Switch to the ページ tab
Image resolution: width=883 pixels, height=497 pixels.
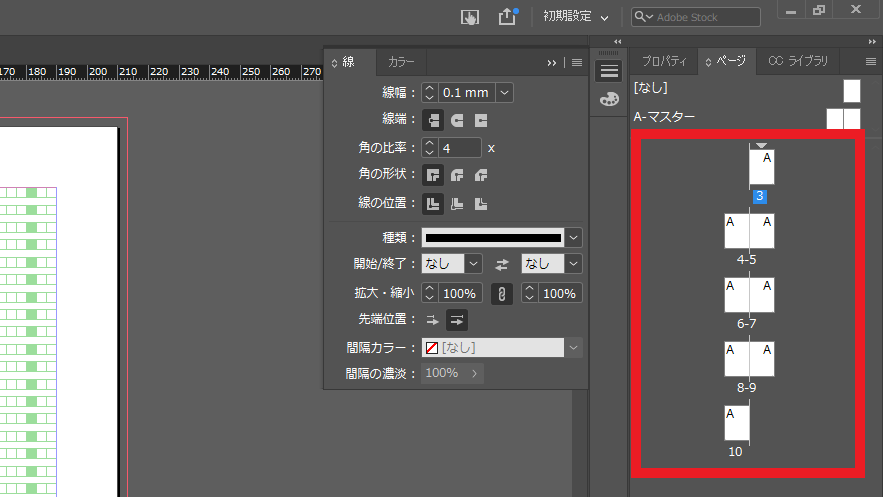point(725,61)
